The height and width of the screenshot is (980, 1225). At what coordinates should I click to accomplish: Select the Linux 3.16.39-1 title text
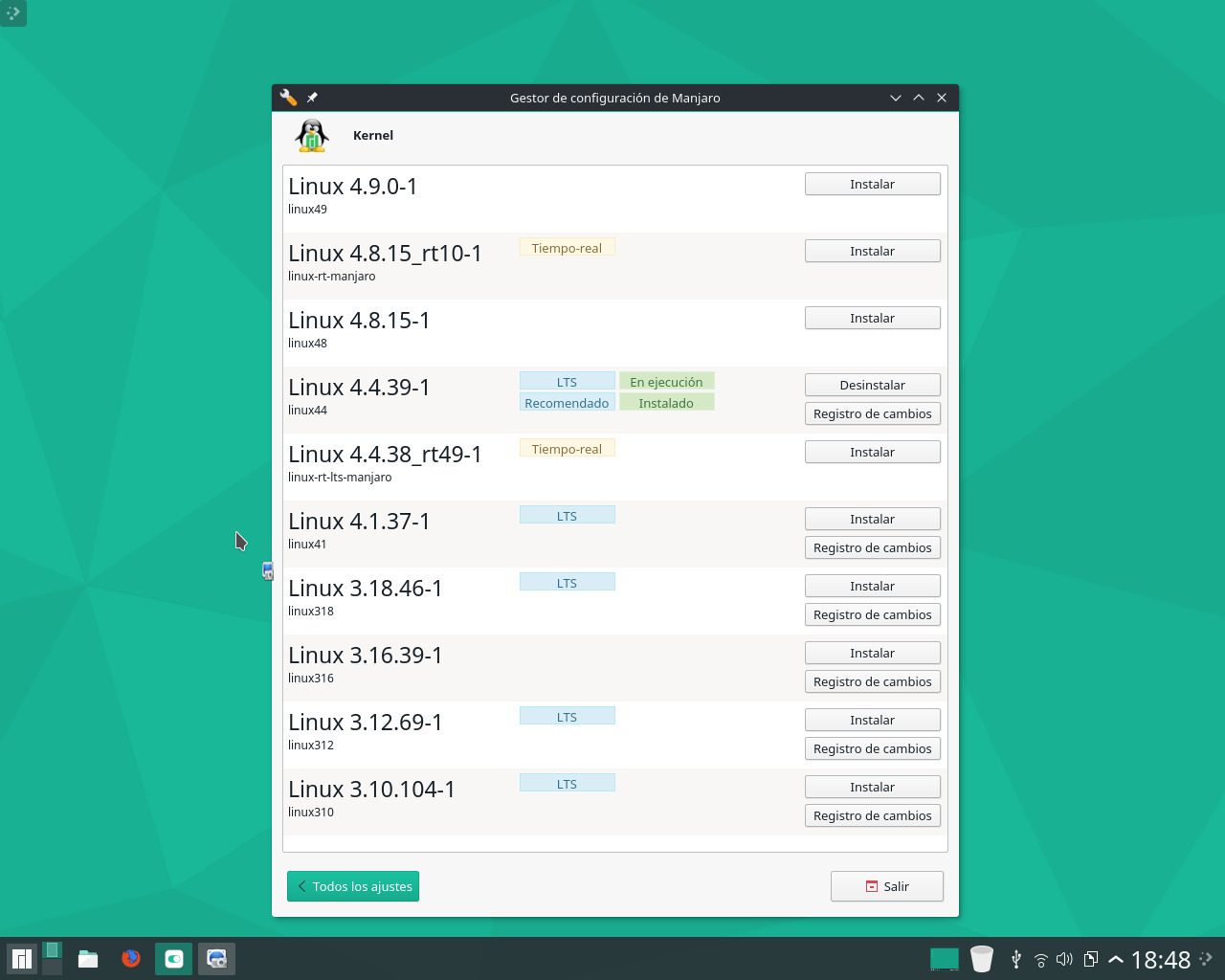point(366,656)
